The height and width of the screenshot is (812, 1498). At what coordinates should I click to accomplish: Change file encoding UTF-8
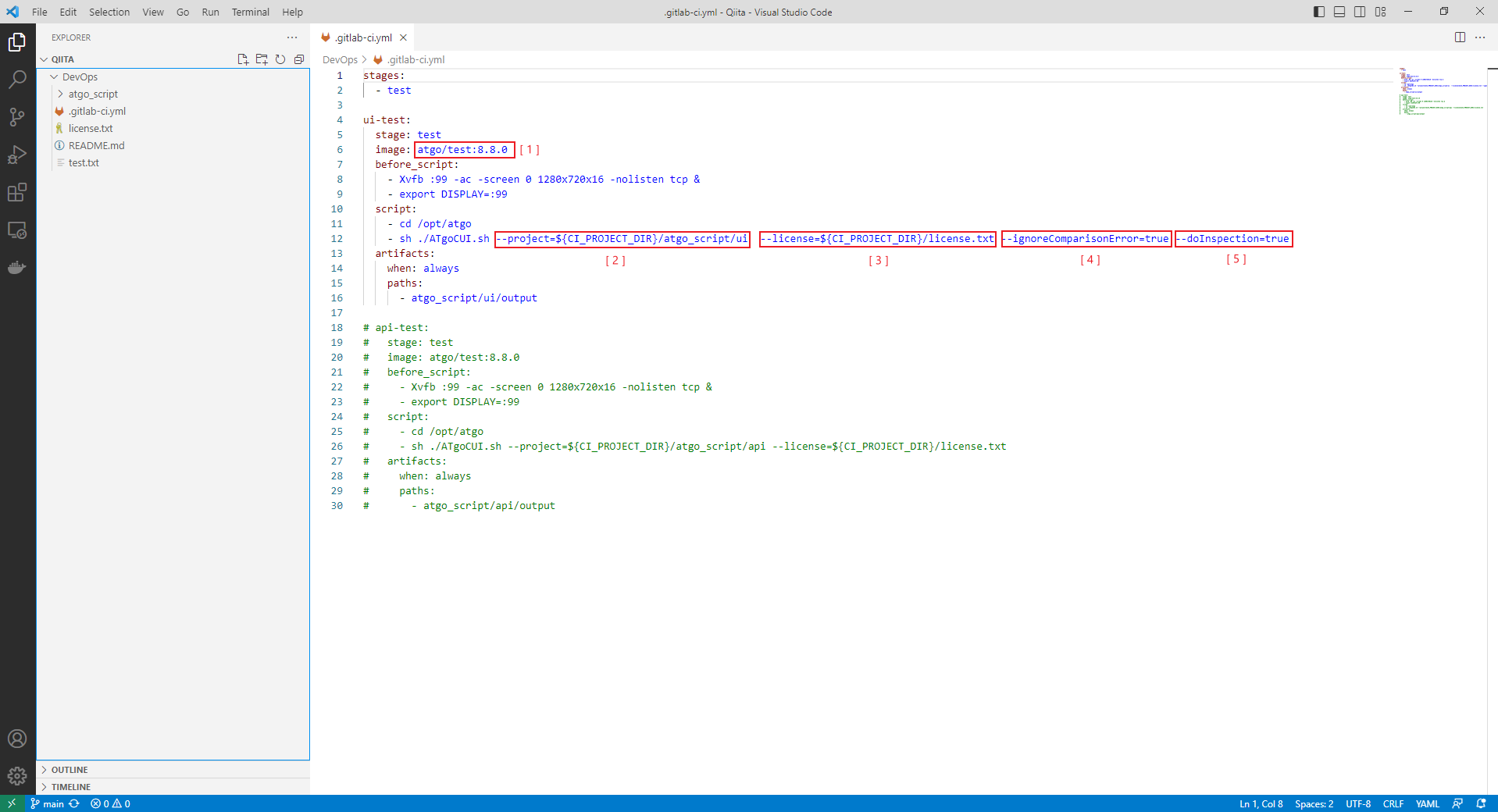coord(1358,803)
